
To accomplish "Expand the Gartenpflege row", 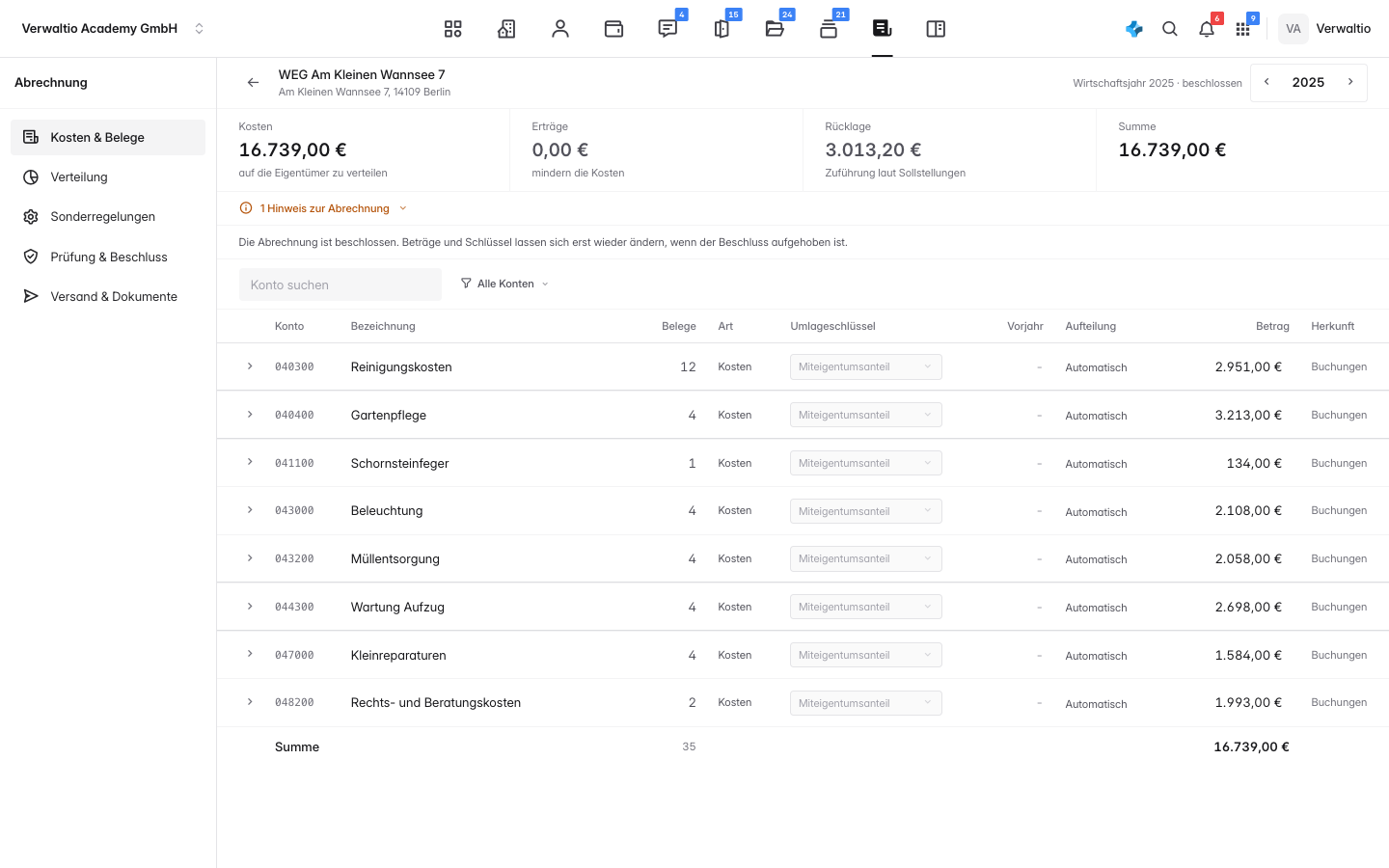I will [x=250, y=415].
